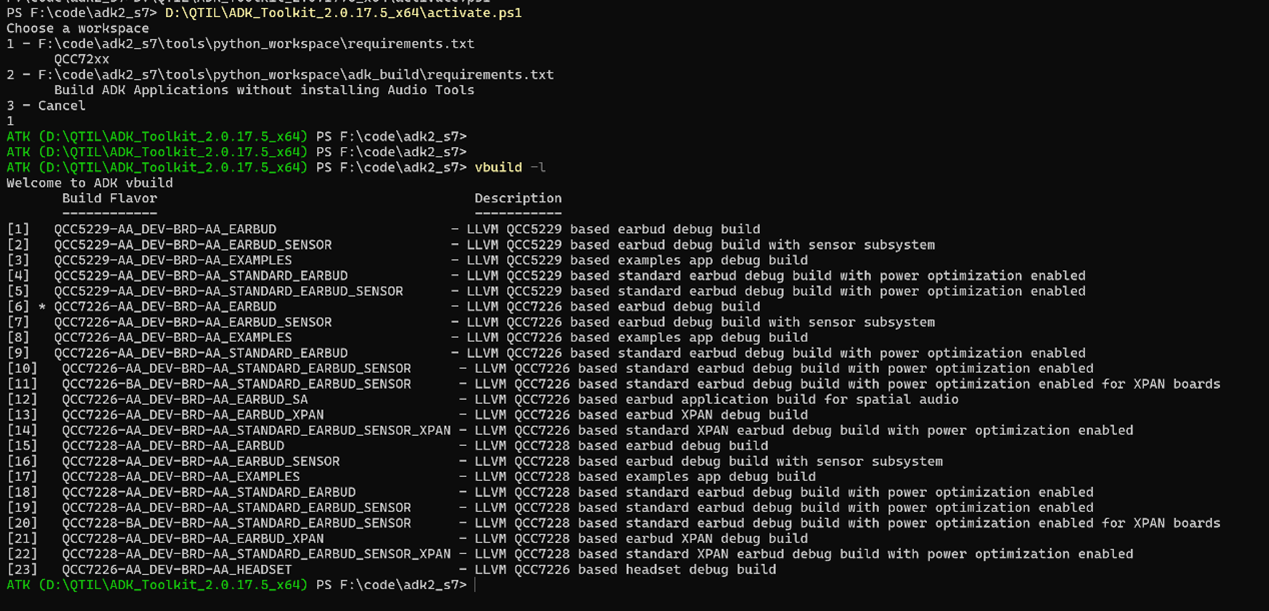The width and height of the screenshot is (1269, 611).
Task: Click workspace option 2 adk_build requirements.txt path
Action: point(296,75)
